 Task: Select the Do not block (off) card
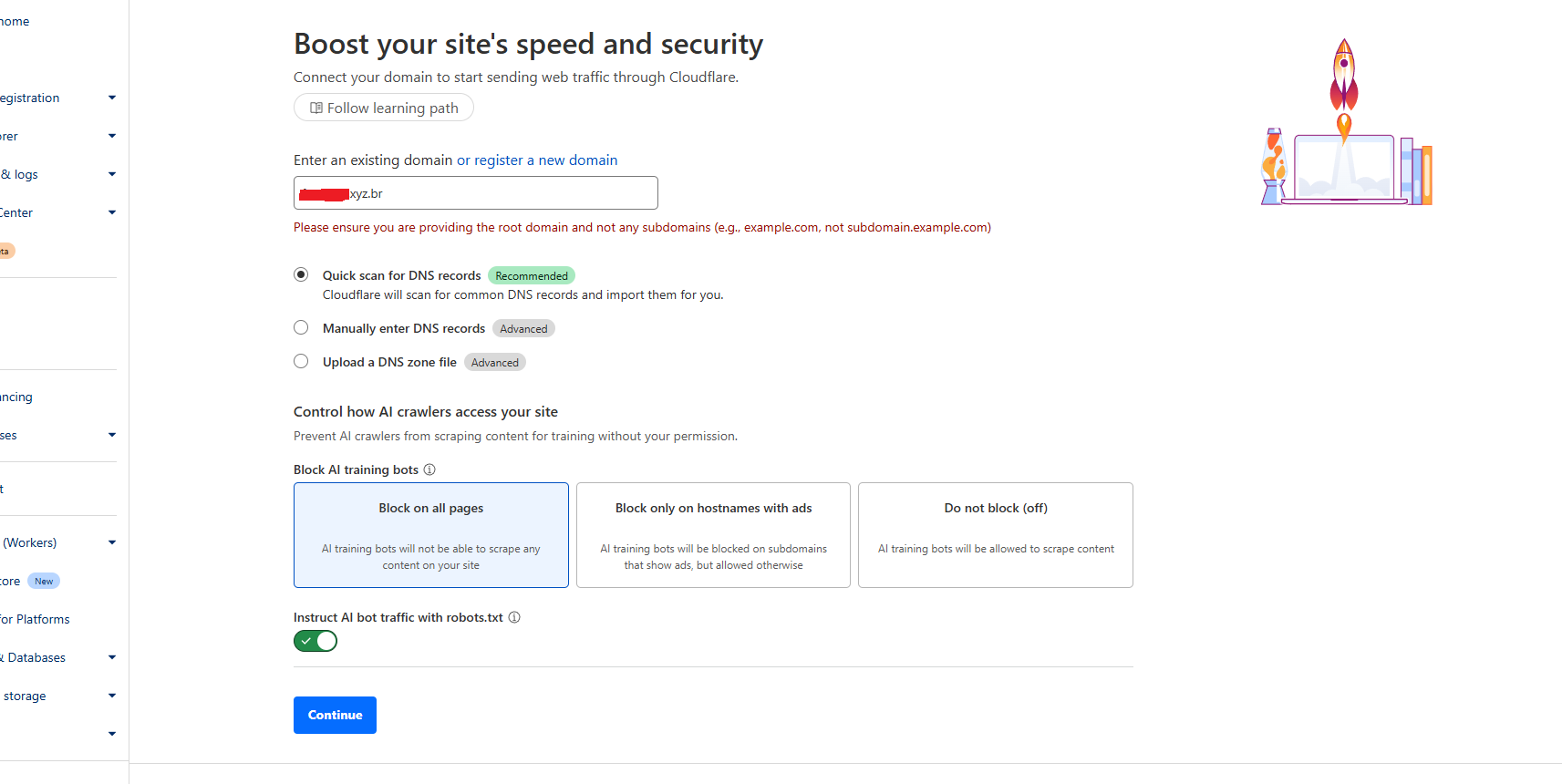pyautogui.click(x=995, y=535)
